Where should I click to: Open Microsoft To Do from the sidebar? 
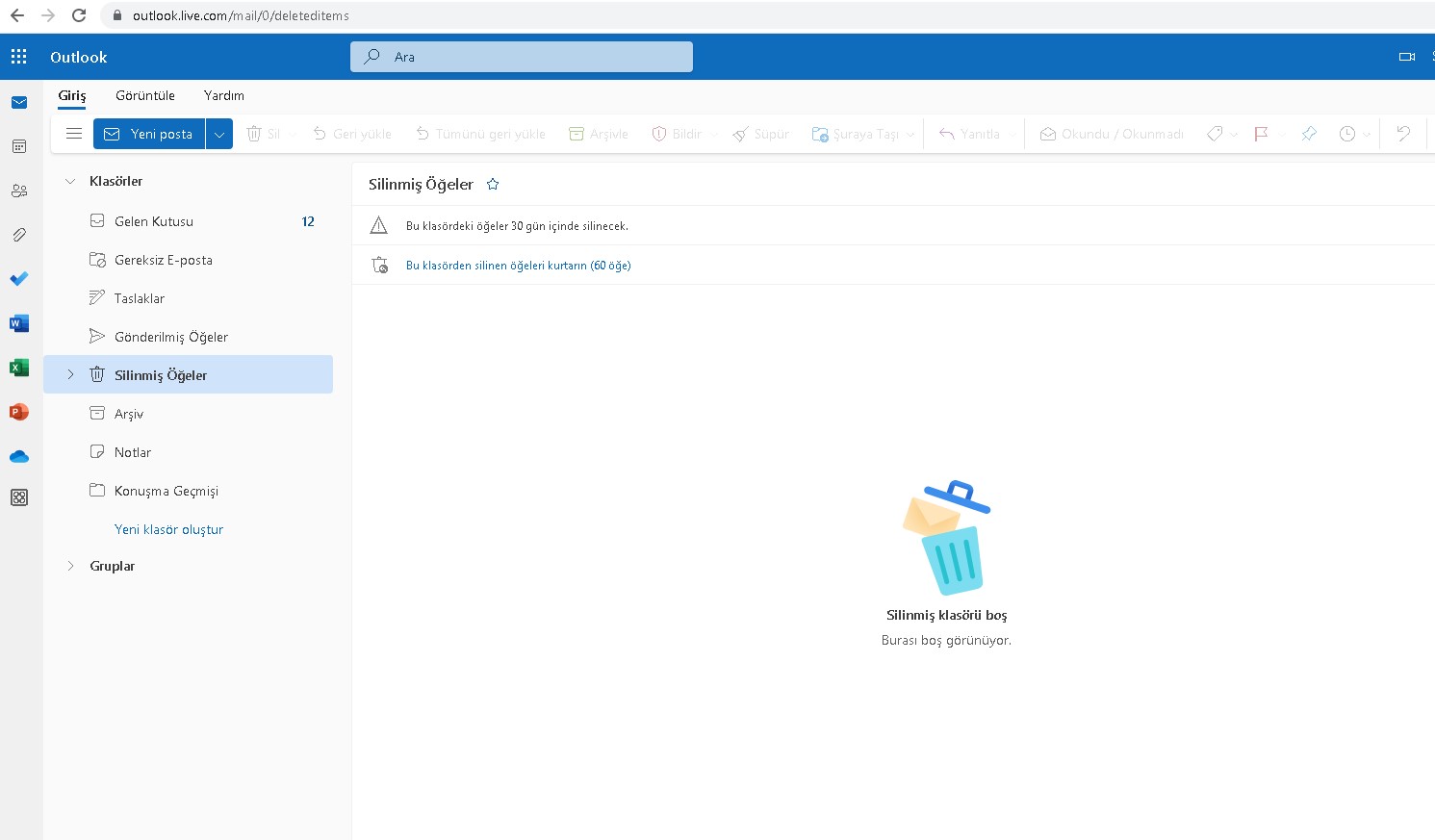point(19,279)
